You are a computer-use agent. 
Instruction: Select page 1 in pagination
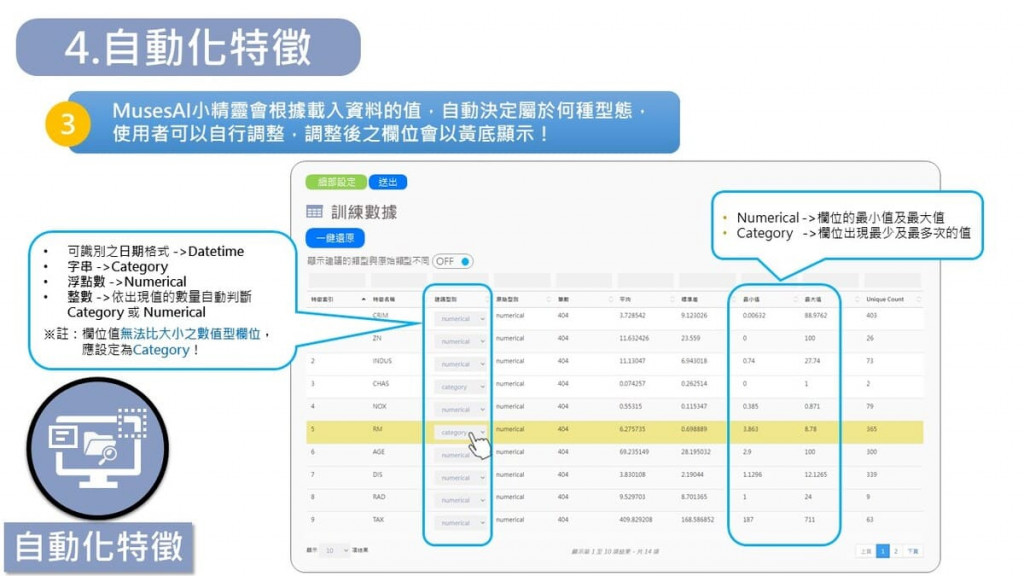882,551
